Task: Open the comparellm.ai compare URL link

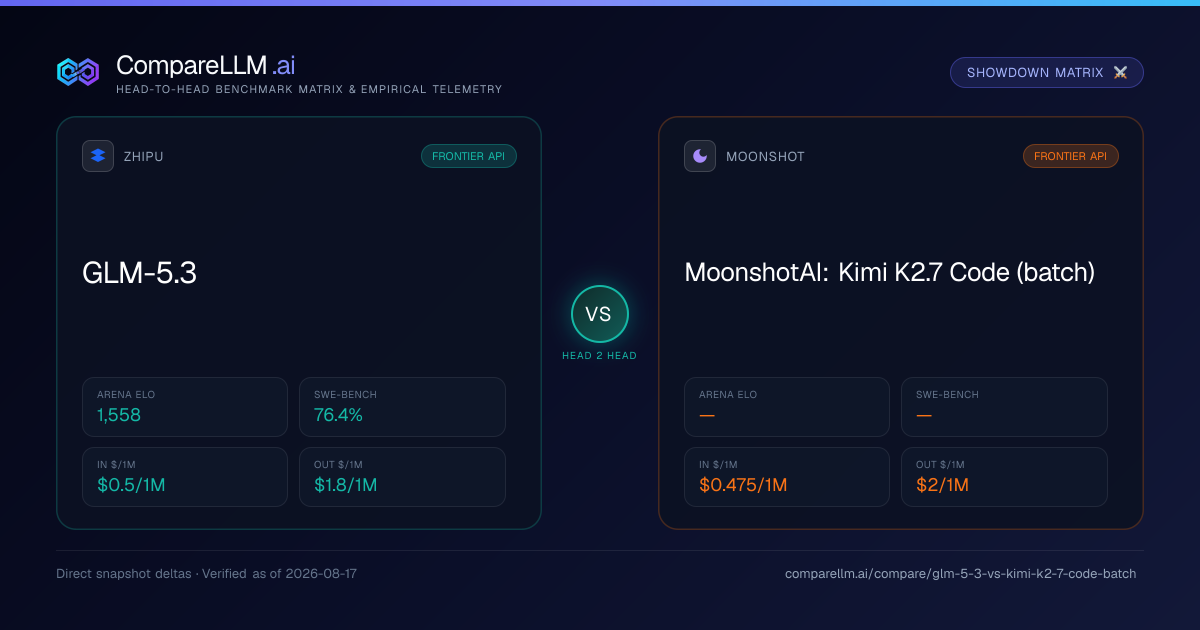Action: 961,574
